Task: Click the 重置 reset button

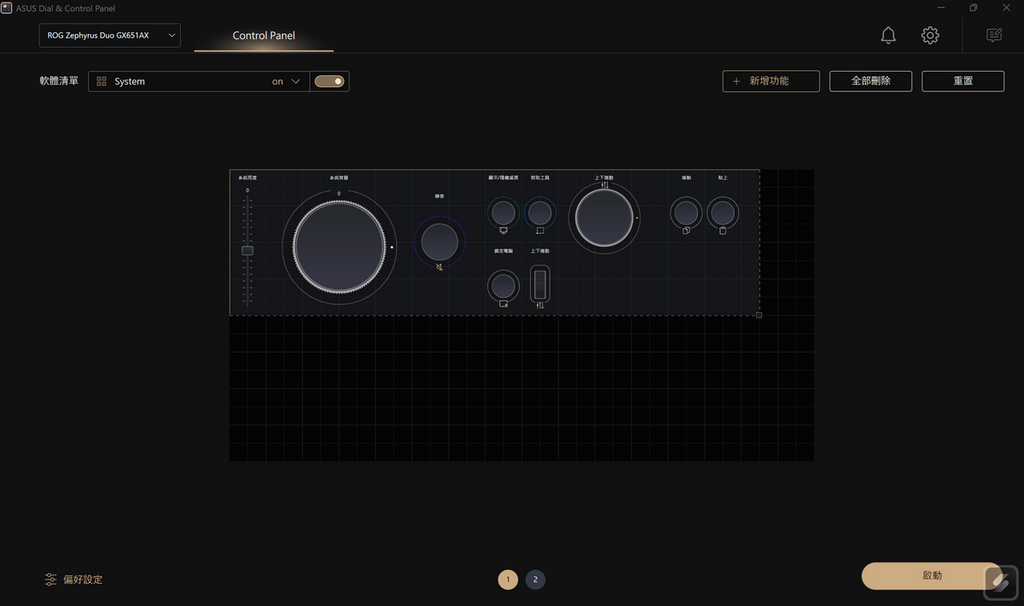Action: tap(963, 81)
